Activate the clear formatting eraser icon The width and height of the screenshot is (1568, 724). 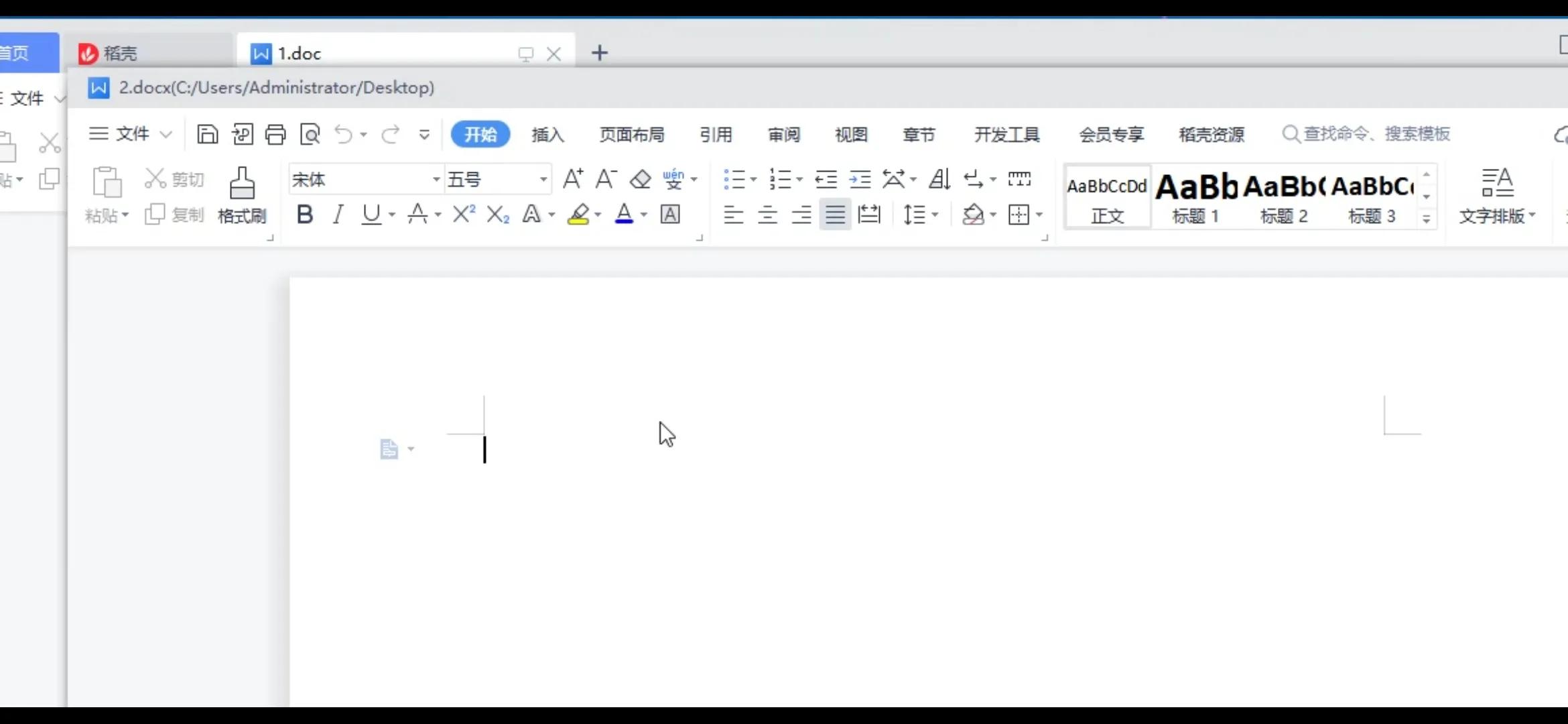(640, 179)
